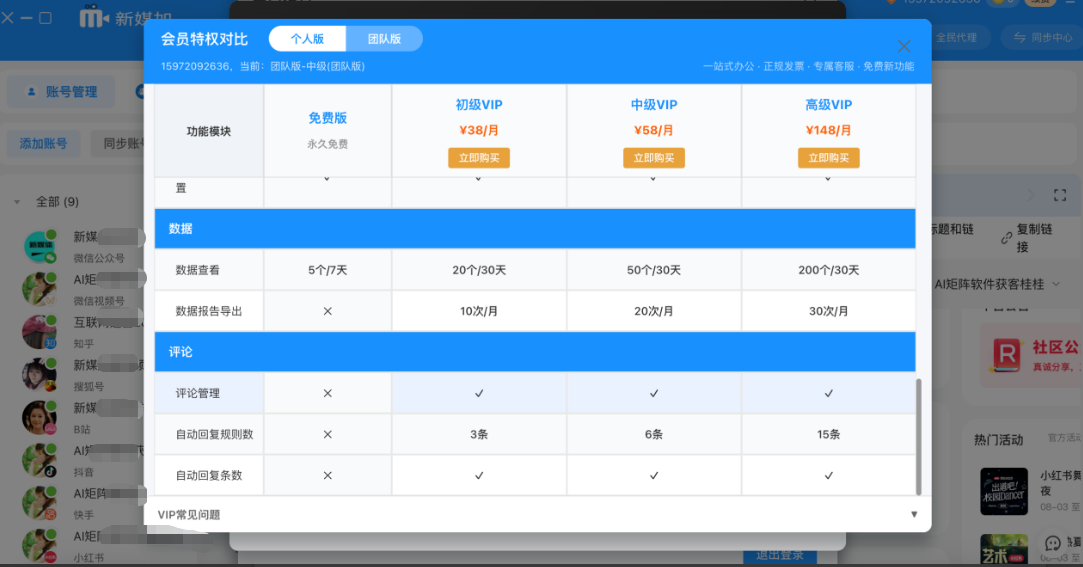Select the 微信视频号 account avatar
Screen dimensions: 1083x567
pos(39,289)
